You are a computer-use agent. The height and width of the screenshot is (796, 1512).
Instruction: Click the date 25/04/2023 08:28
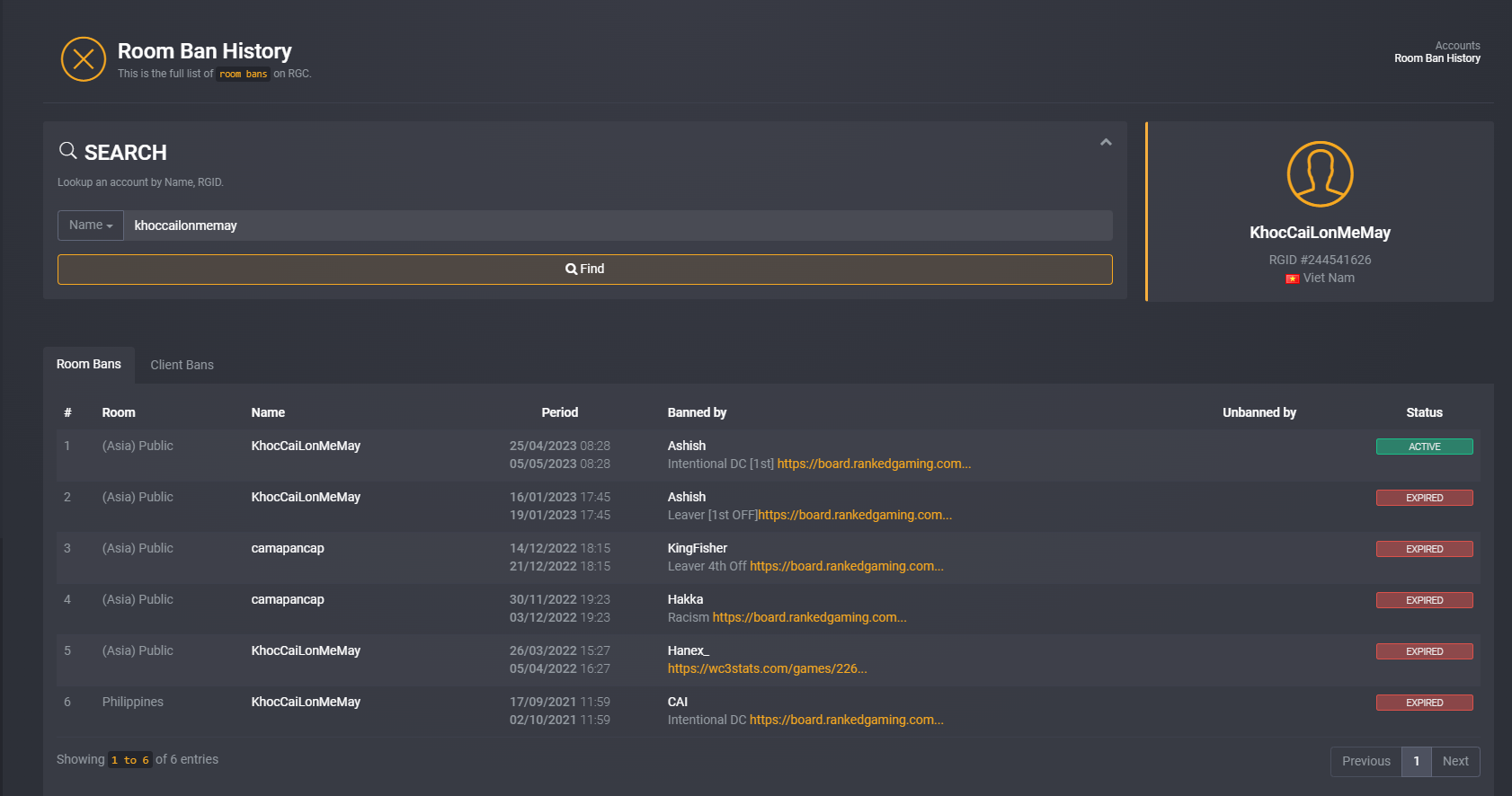[x=559, y=446]
